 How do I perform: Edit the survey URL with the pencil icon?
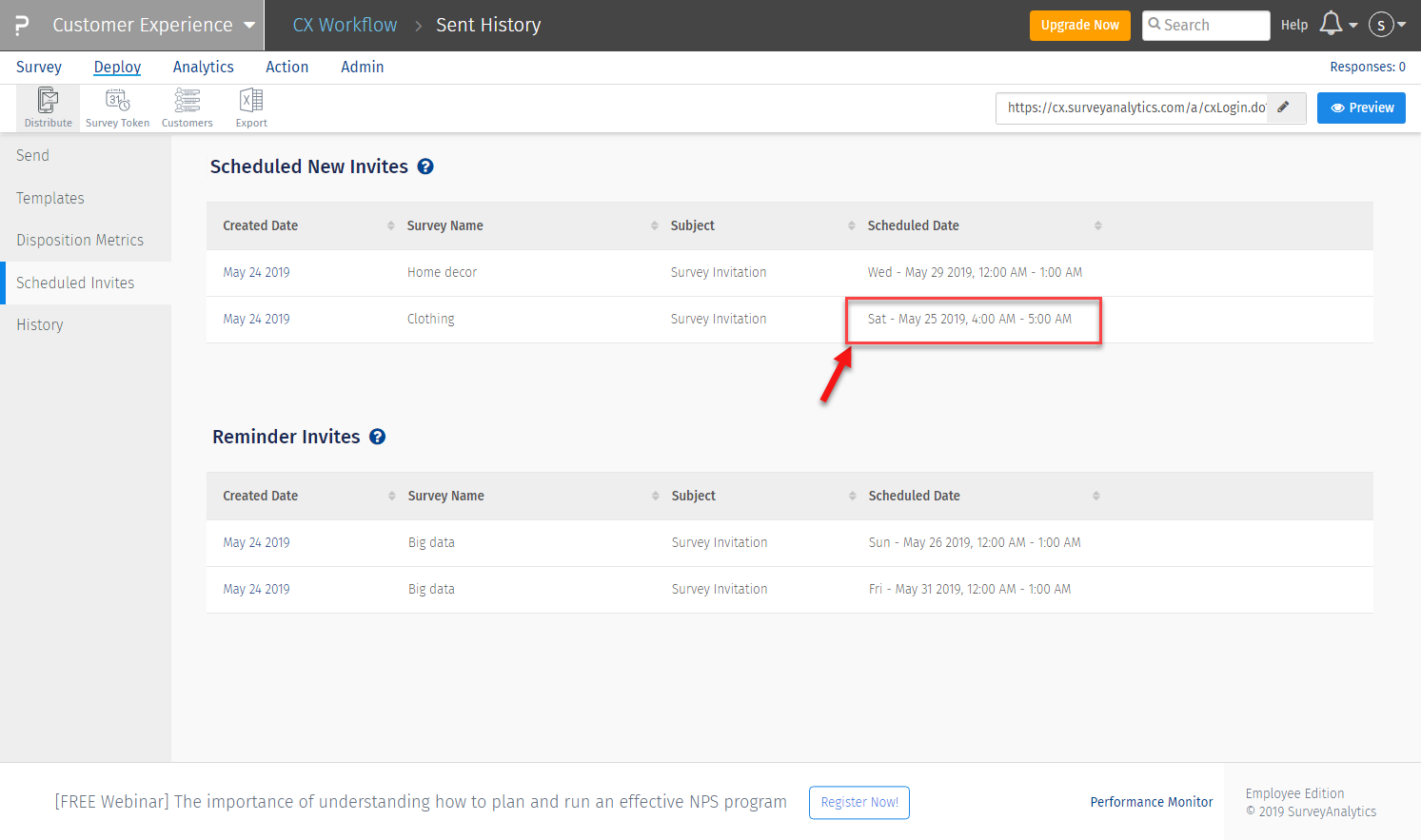pos(1283,107)
